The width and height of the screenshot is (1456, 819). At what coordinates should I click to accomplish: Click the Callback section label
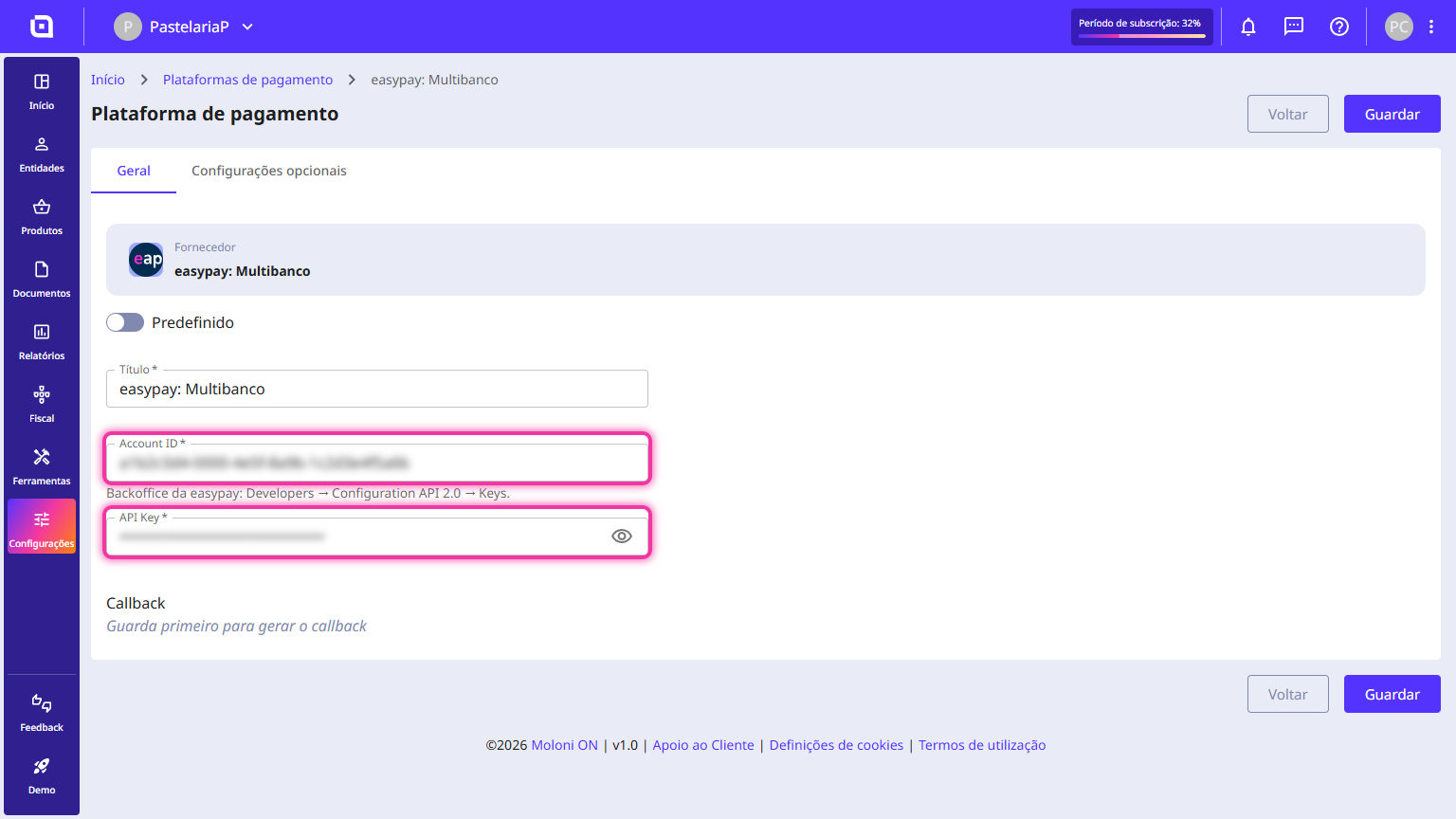[x=136, y=603]
